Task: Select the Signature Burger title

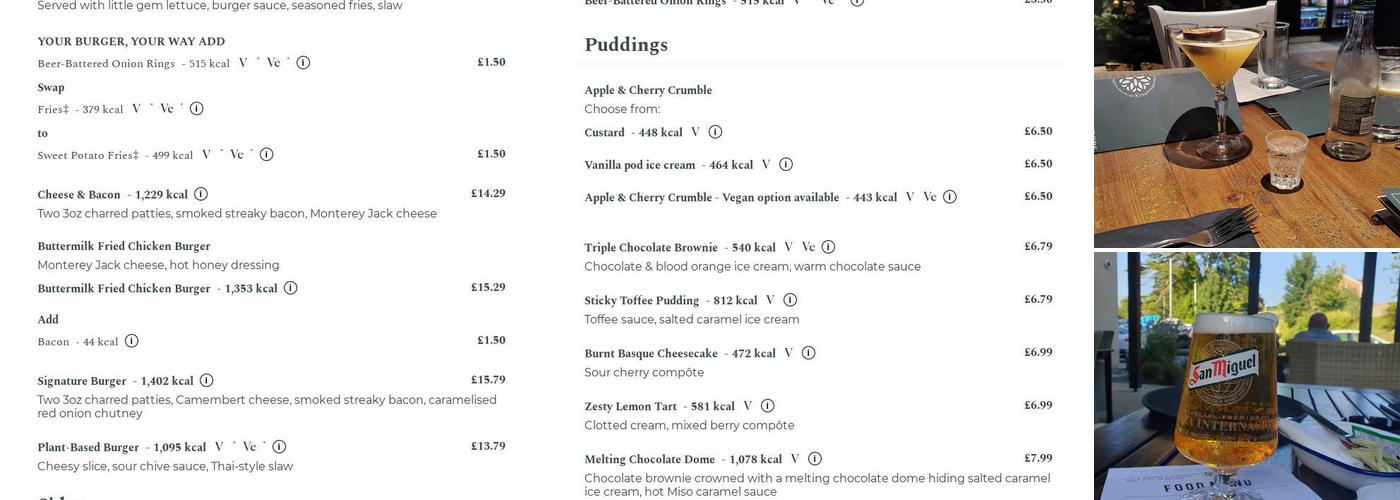Action: tap(82, 381)
